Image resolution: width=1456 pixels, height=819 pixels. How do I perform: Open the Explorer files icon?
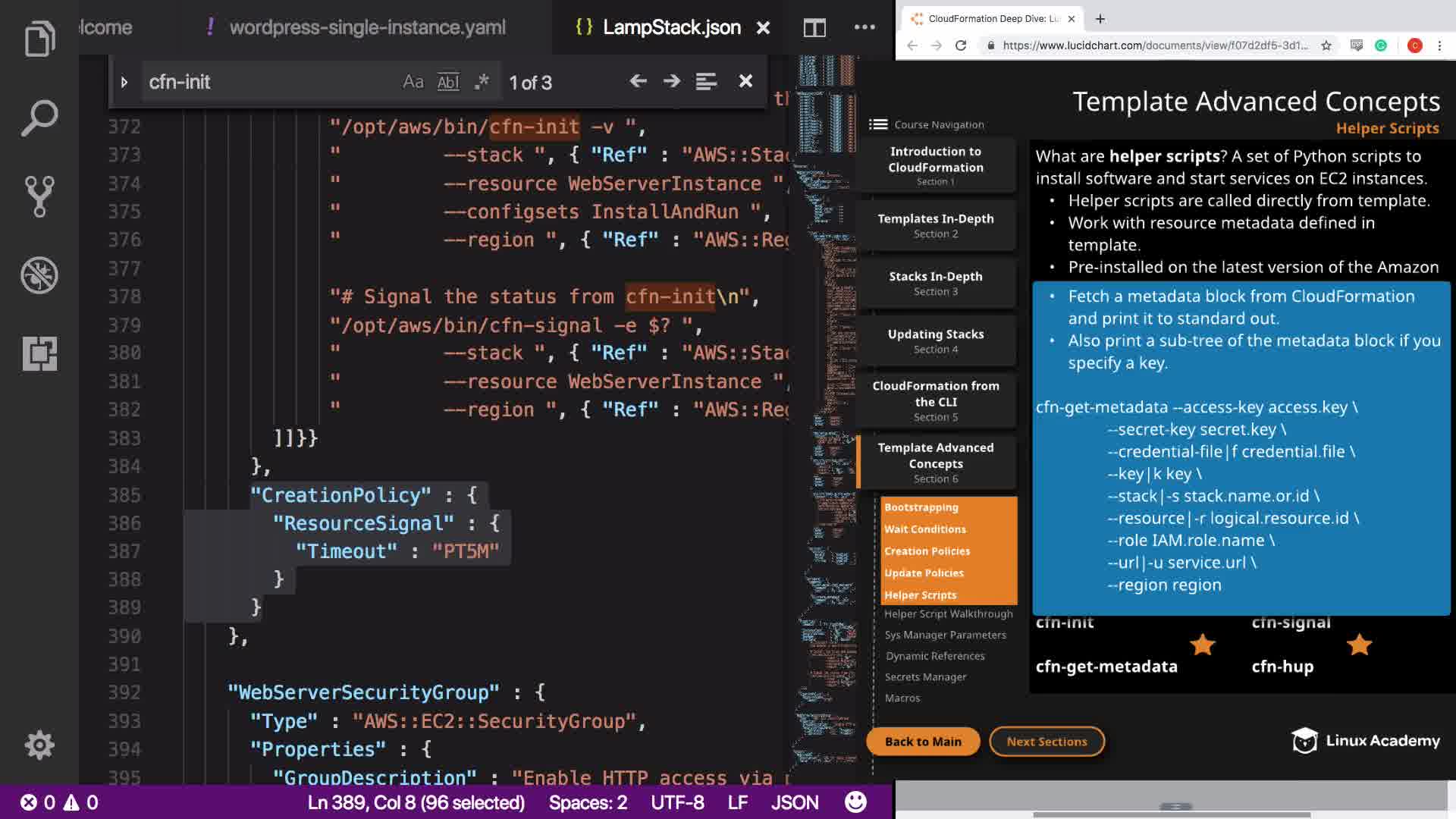pyautogui.click(x=39, y=39)
